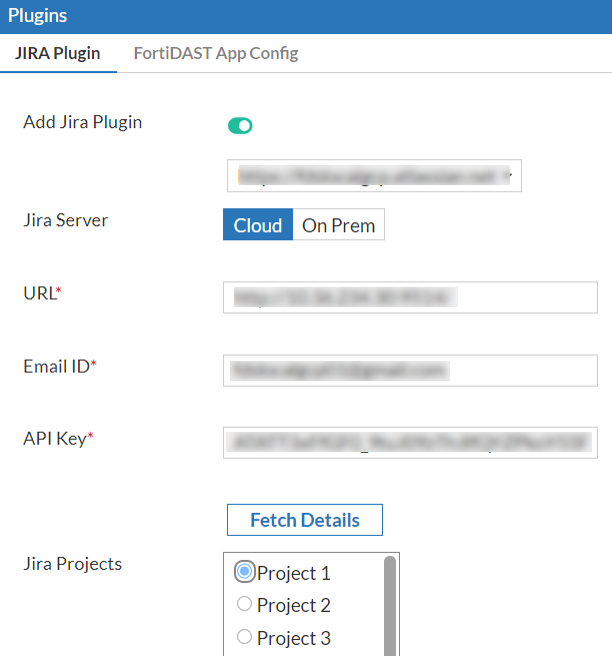Click the Plugins panel header title
Viewport: 612px width, 656px height.
[38, 16]
